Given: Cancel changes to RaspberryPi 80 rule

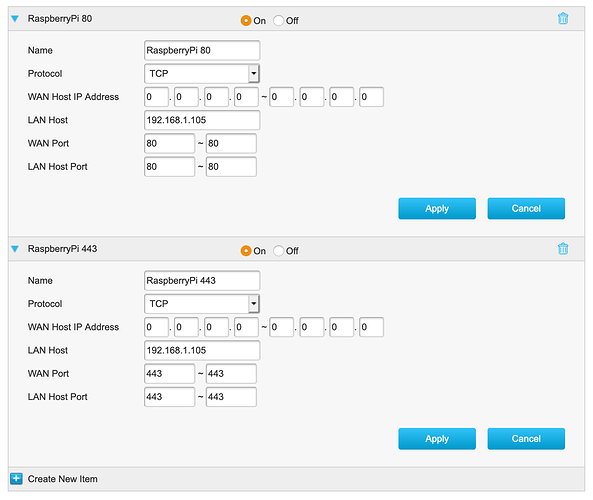Looking at the screenshot, I should click(x=526, y=208).
